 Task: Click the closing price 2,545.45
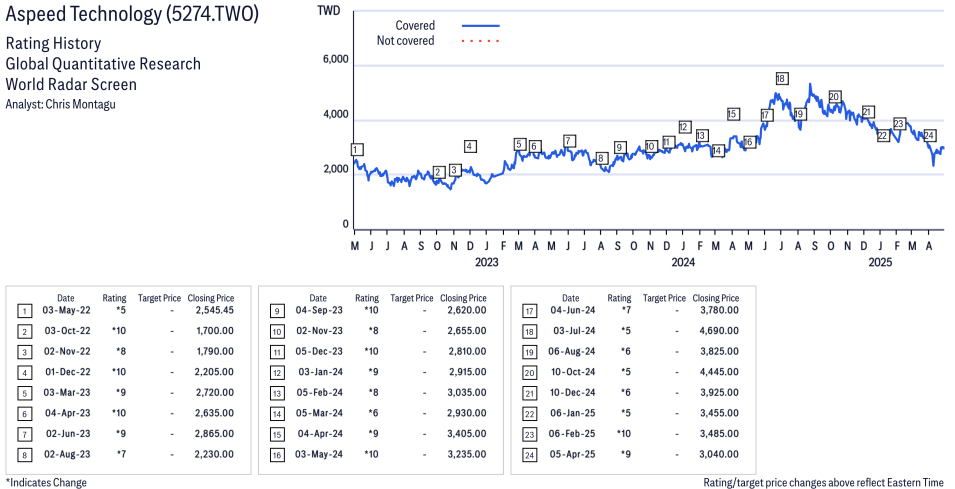pyautogui.click(x=215, y=310)
